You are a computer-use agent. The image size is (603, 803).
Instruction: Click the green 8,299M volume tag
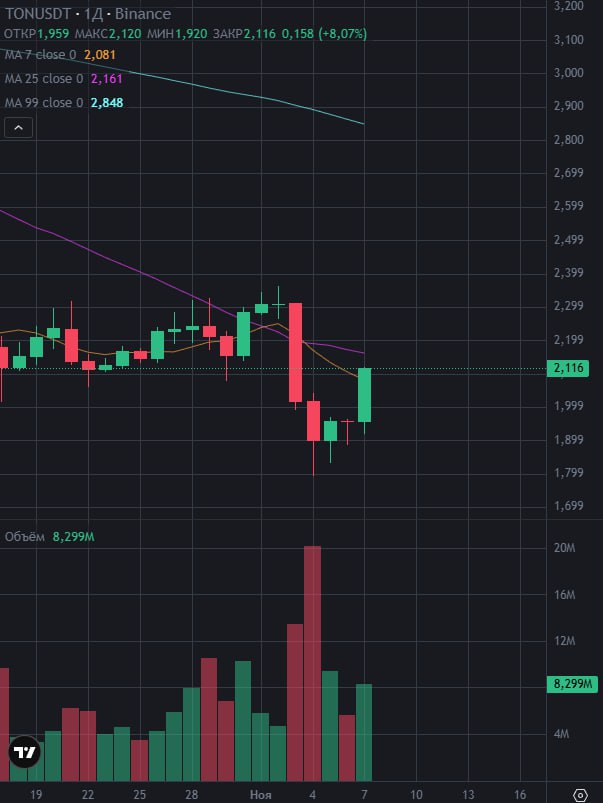coord(571,685)
